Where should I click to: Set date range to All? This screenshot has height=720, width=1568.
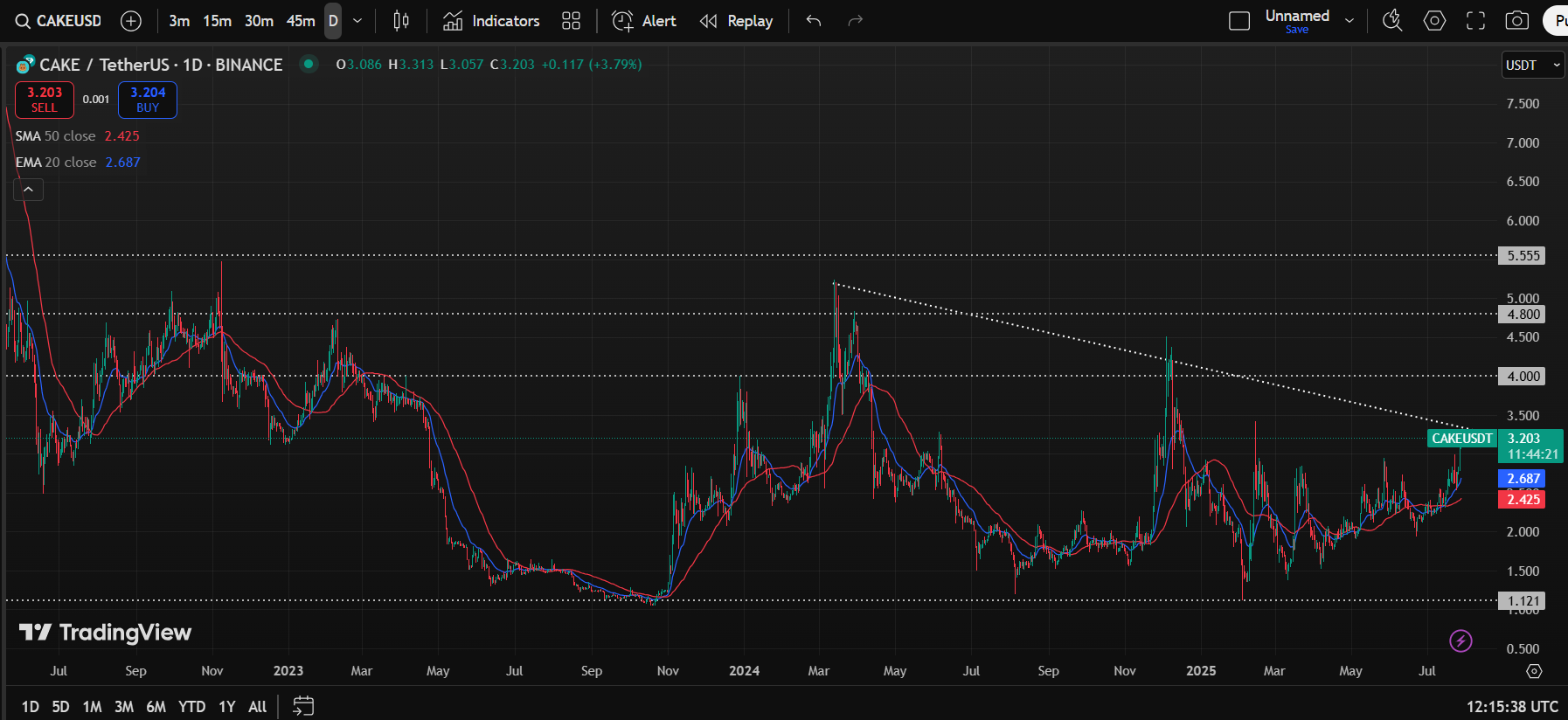pyautogui.click(x=257, y=707)
